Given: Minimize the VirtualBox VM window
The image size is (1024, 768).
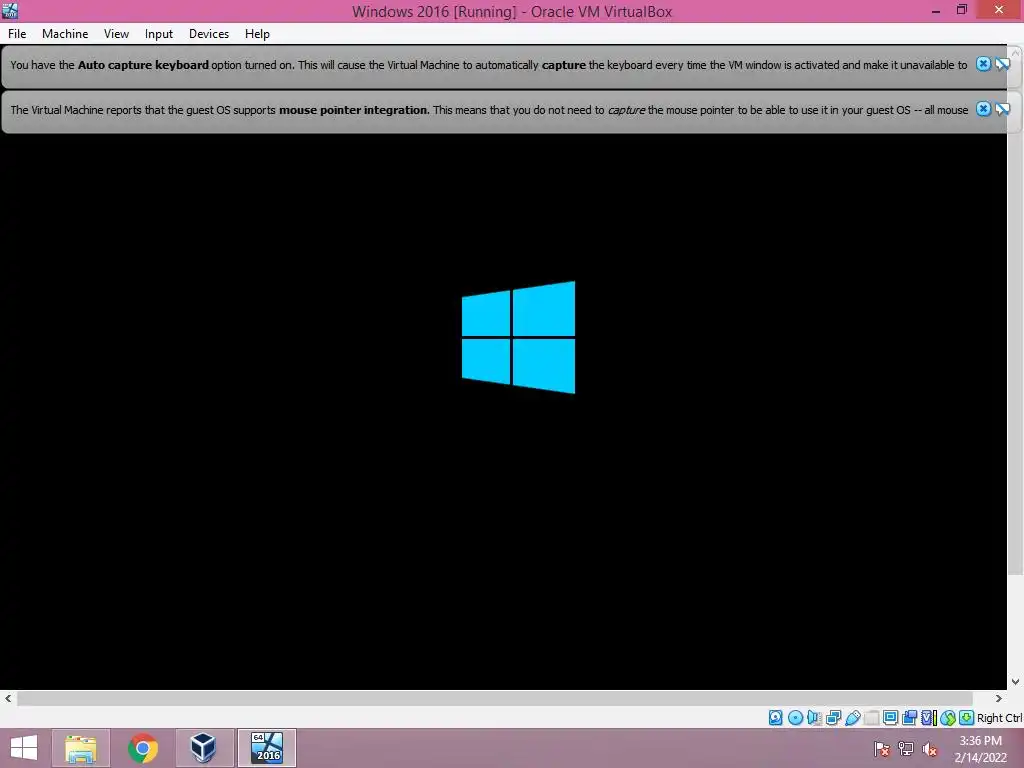Looking at the screenshot, I should click(x=936, y=10).
